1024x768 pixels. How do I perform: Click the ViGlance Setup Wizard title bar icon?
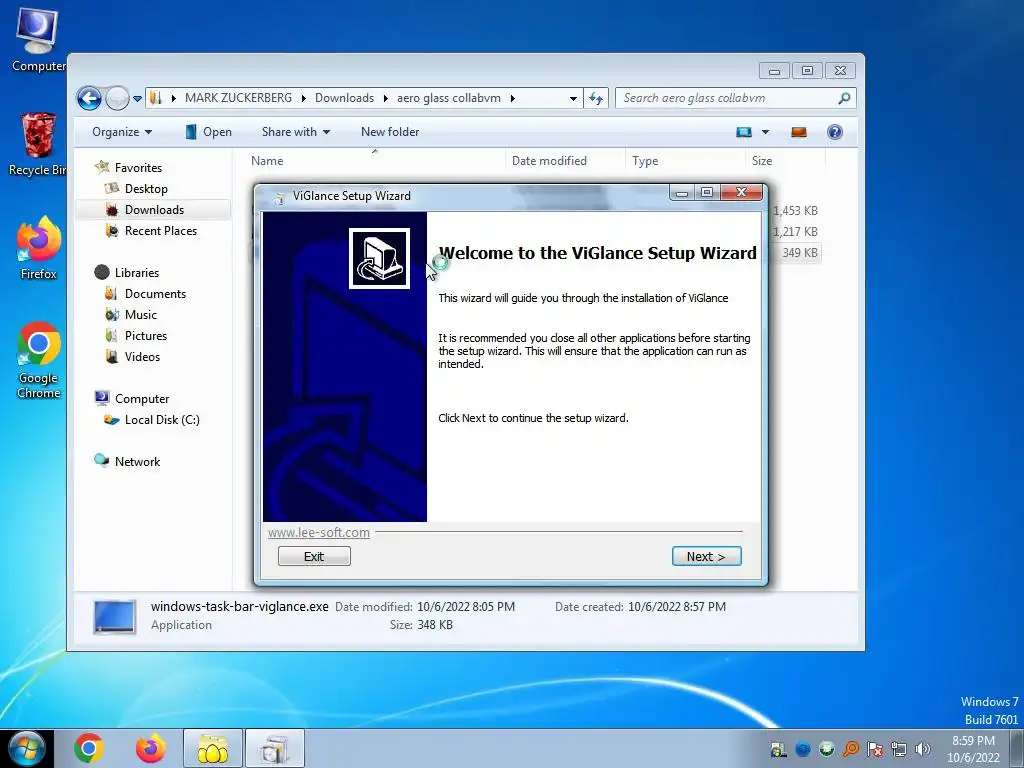280,197
